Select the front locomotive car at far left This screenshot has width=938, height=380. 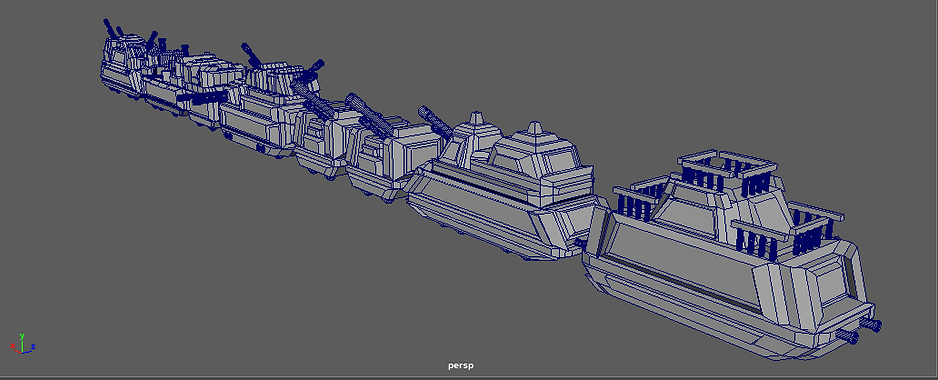tap(123, 65)
